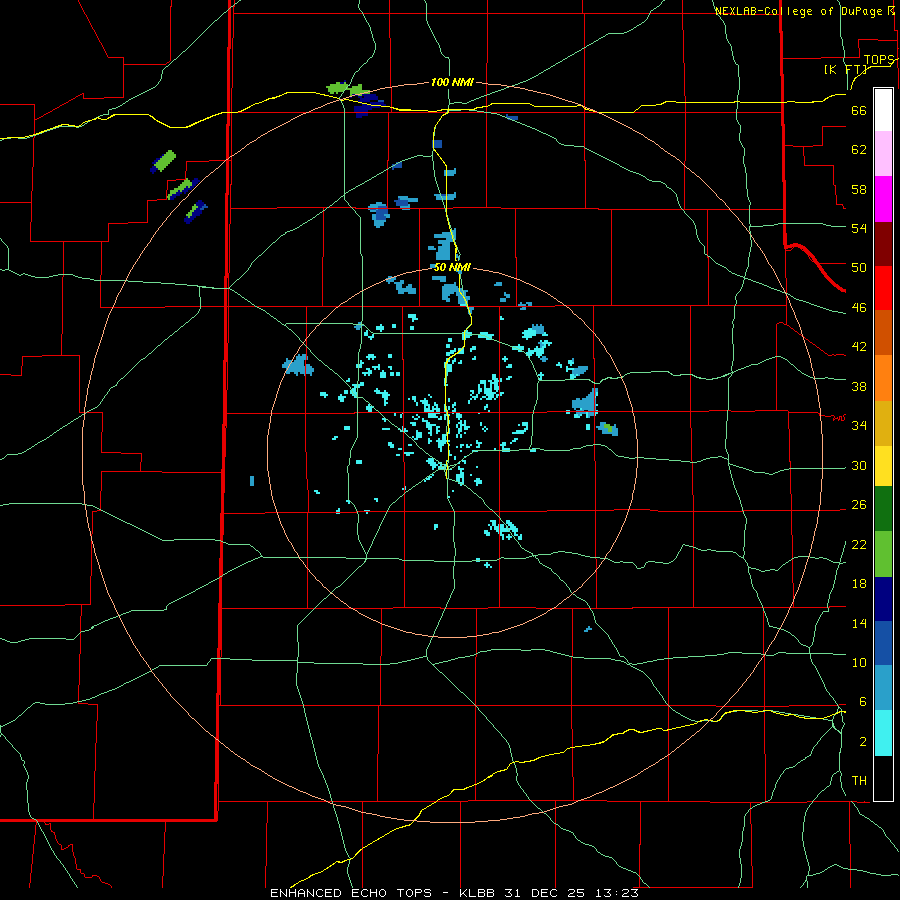Click the bright red legend swatch

tap(883, 288)
